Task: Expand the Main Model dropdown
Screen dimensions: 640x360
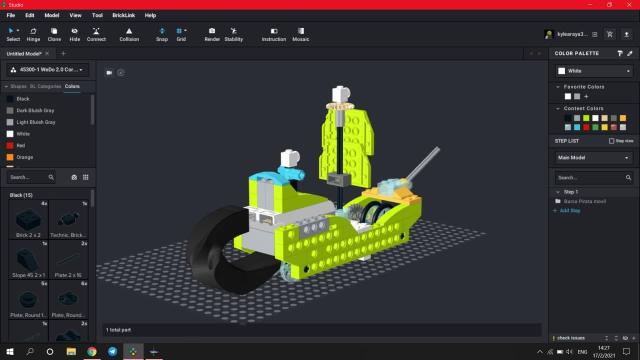Action: 594,158
